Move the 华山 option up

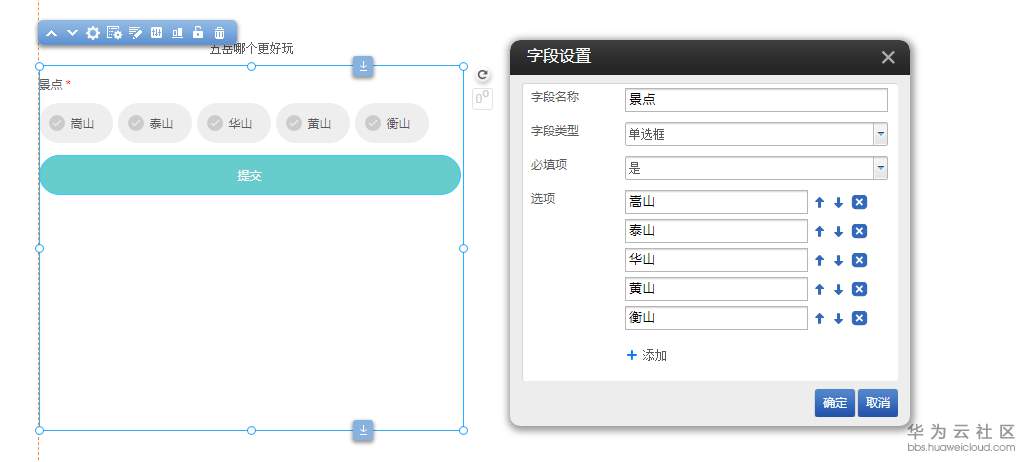point(819,260)
